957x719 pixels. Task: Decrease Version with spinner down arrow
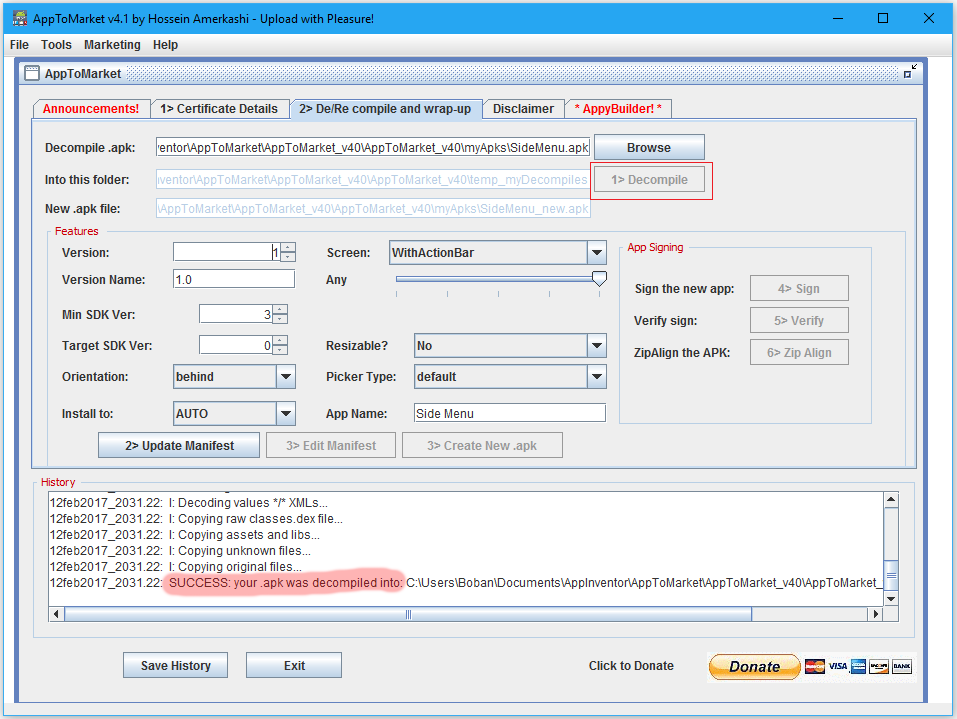[x=288, y=256]
